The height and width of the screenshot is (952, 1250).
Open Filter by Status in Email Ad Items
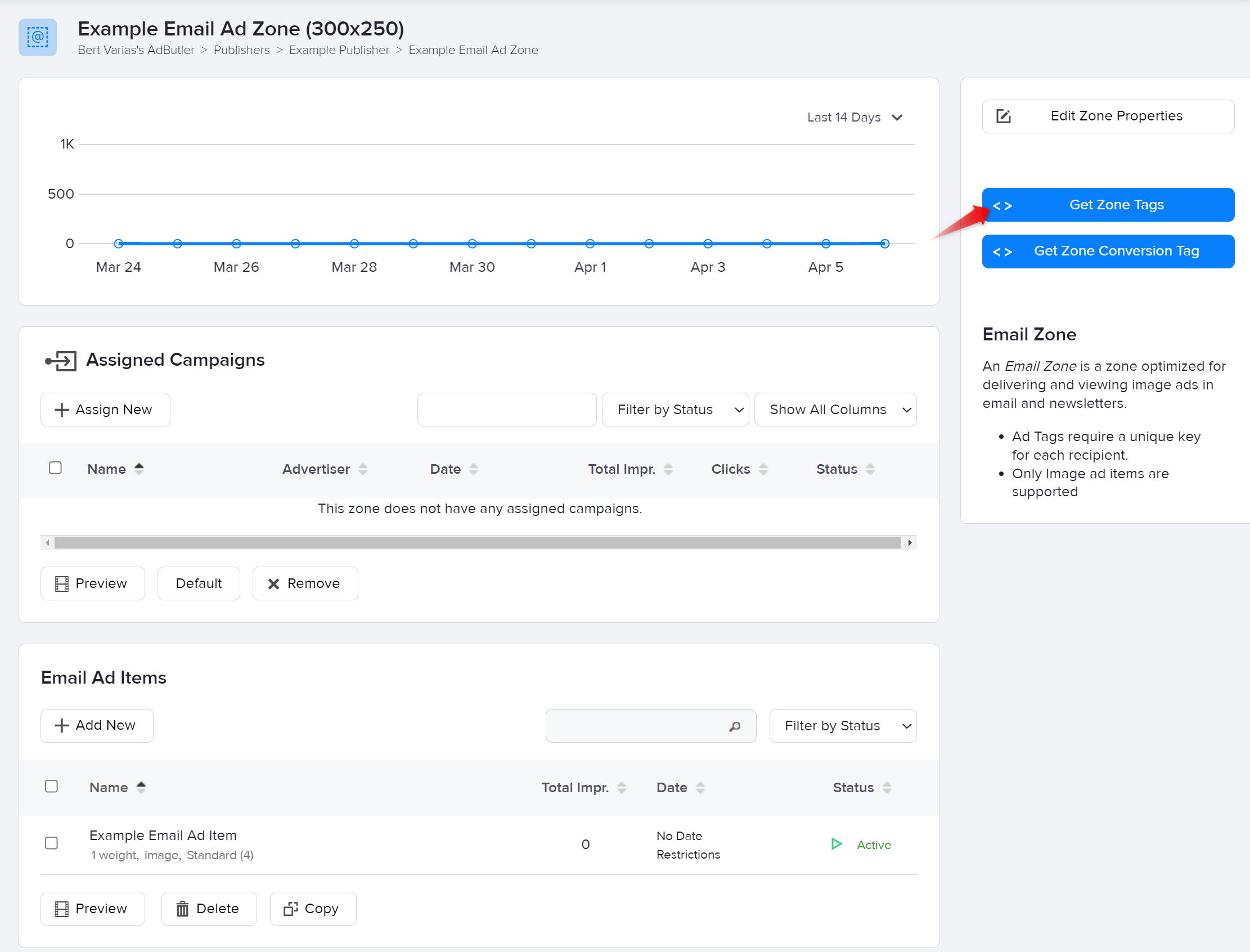[x=842, y=726]
